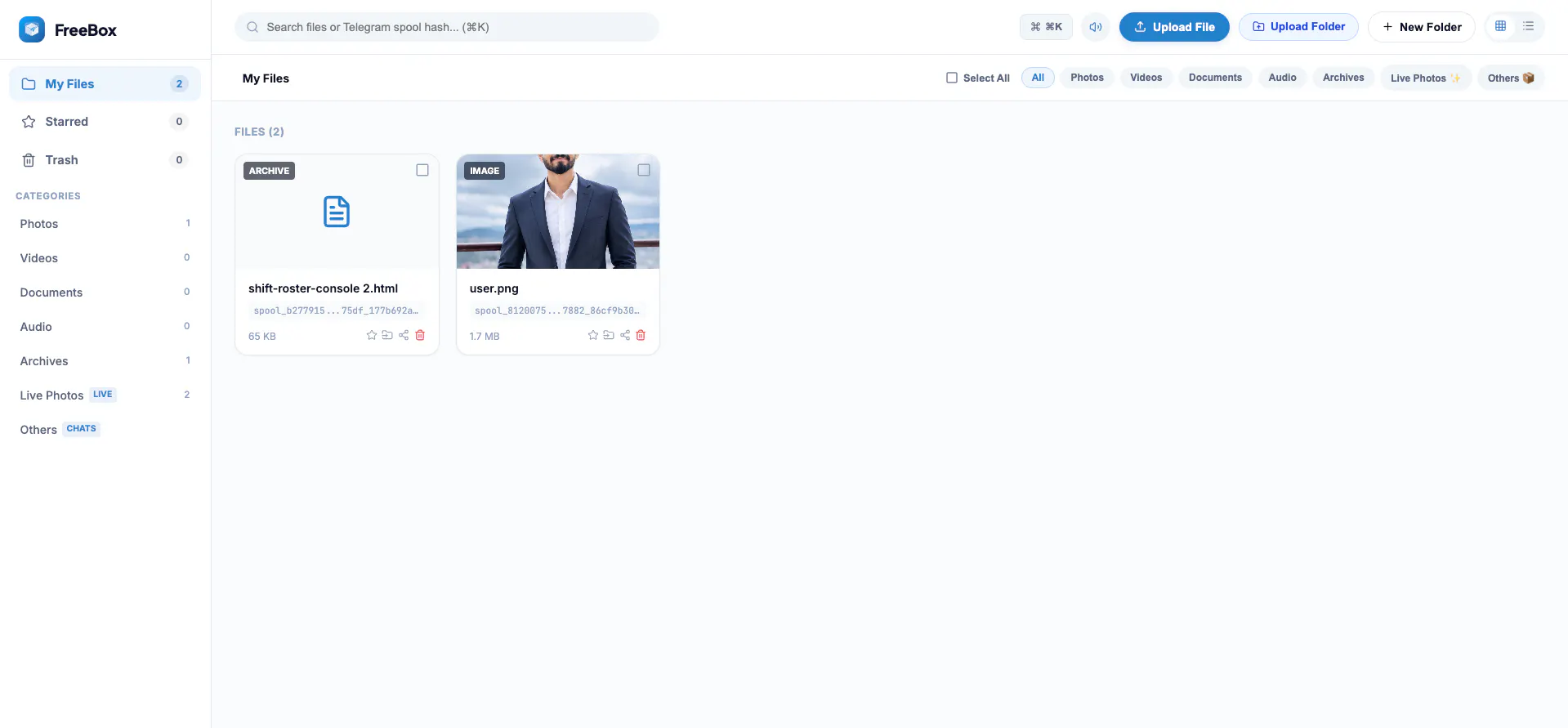
Task: Click the user.png file name
Action: click(x=494, y=288)
